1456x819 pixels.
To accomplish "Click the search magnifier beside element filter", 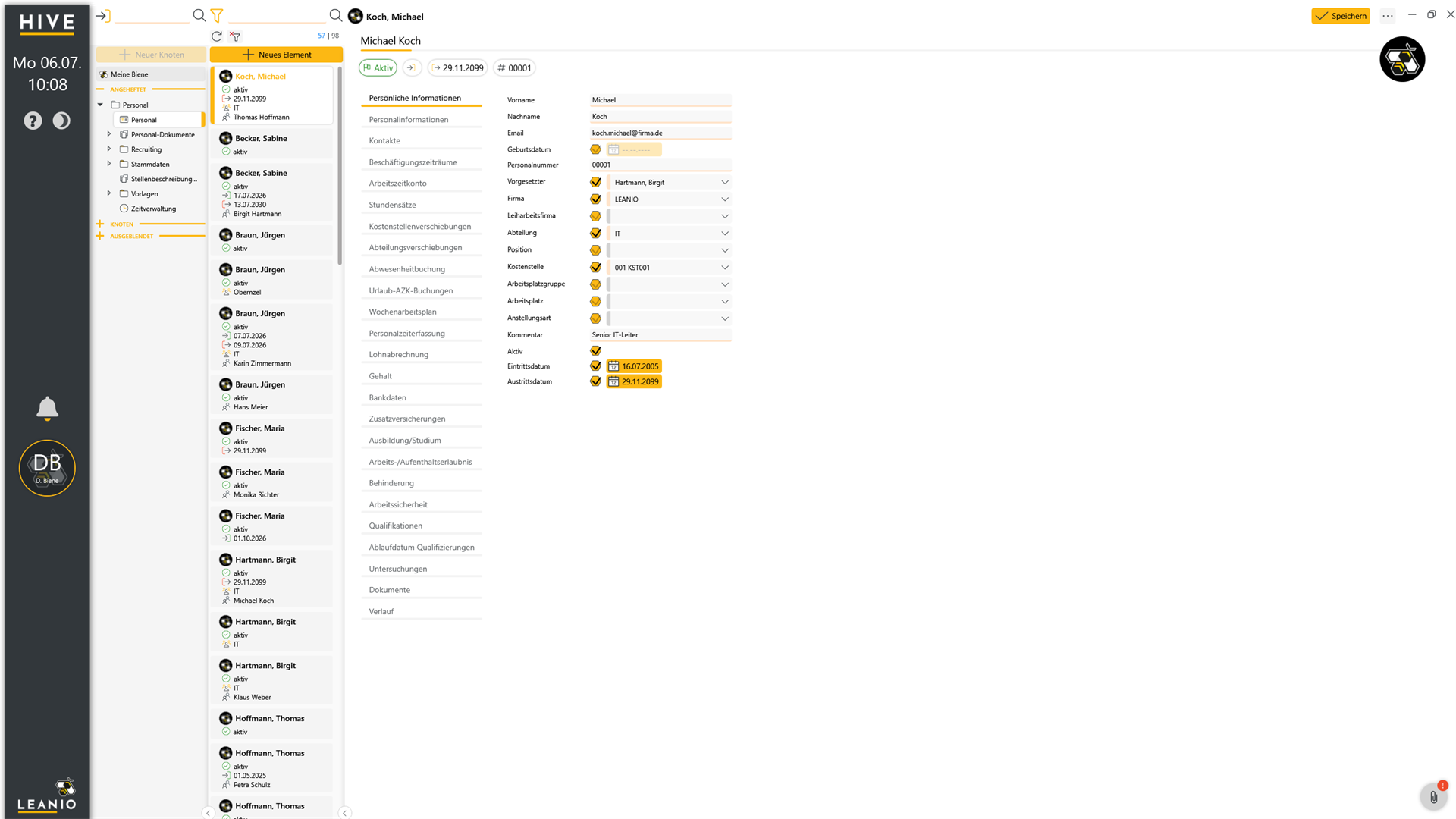I will (x=335, y=16).
